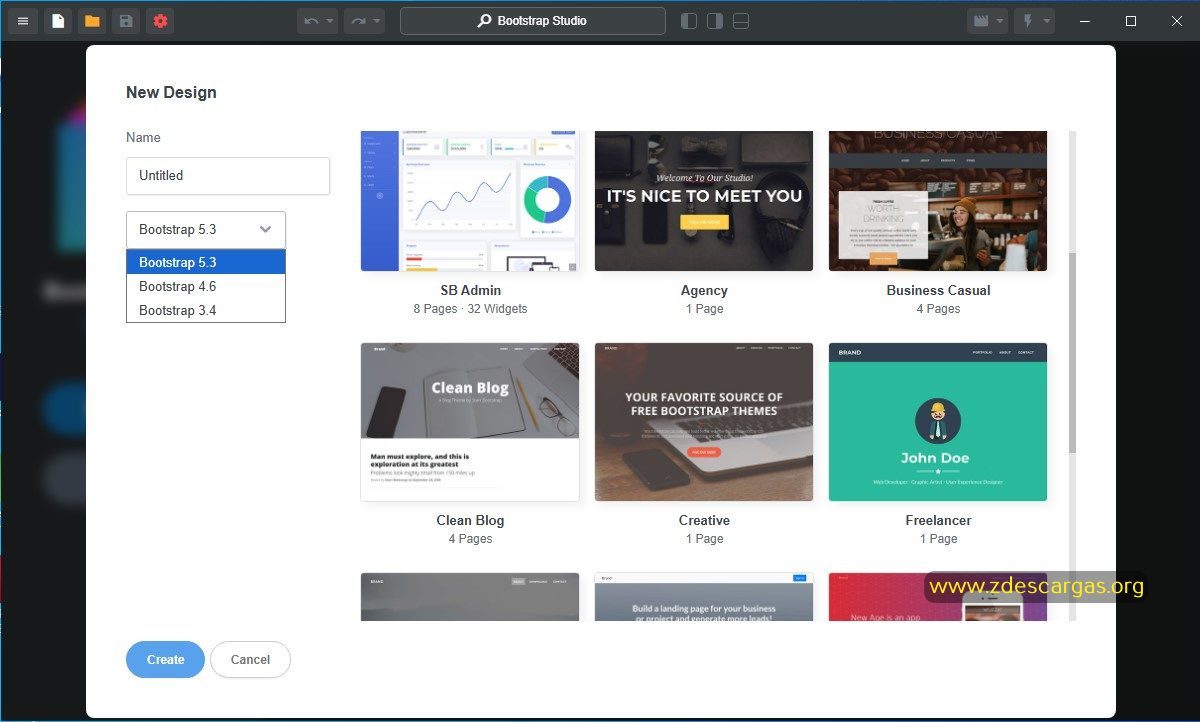Click the Bootstrap Studio search bar
1200x722 pixels.
coord(532,21)
